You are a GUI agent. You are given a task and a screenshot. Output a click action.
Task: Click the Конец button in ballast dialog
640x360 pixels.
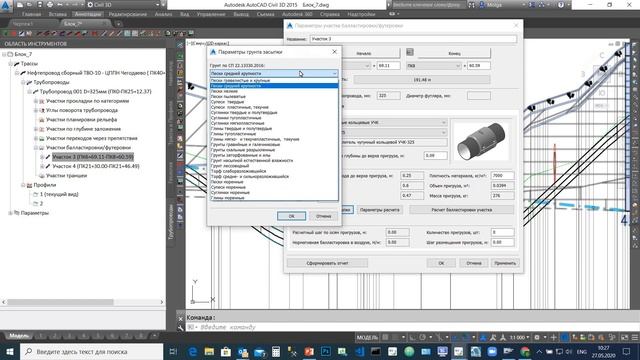[454, 53]
